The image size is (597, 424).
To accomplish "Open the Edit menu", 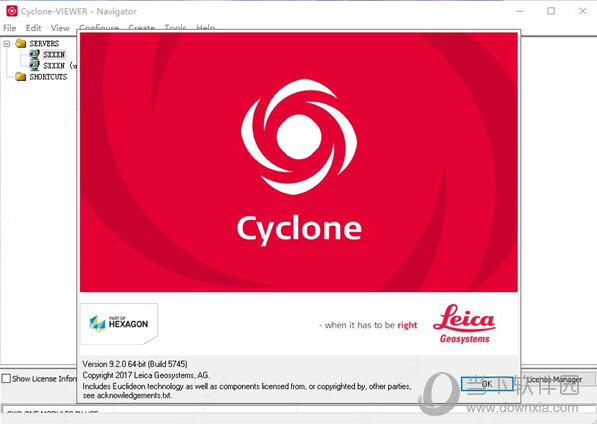I will (34, 28).
